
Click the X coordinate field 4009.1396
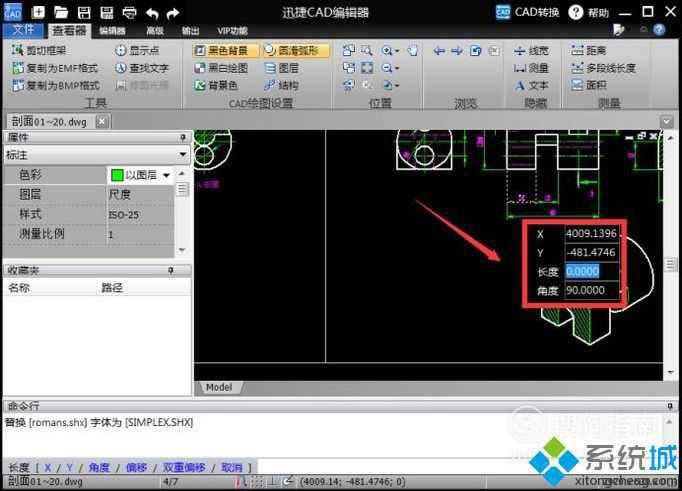point(592,234)
